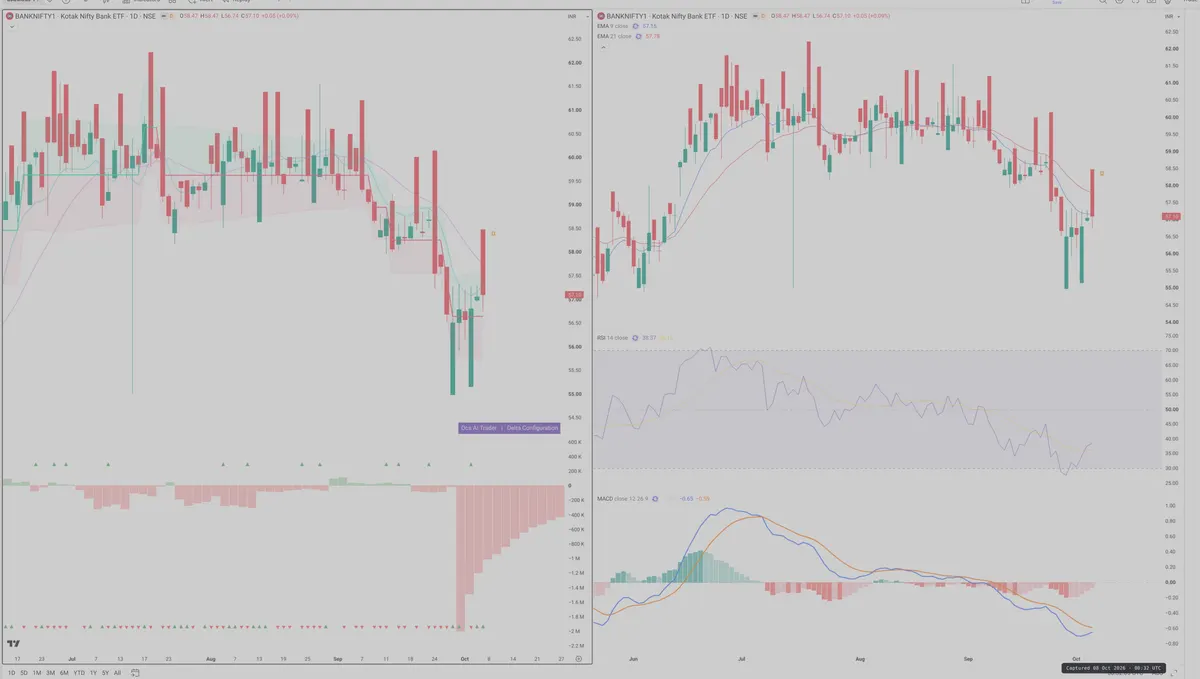
Task: Open left chart time axis settings gear
Action: coord(580,659)
